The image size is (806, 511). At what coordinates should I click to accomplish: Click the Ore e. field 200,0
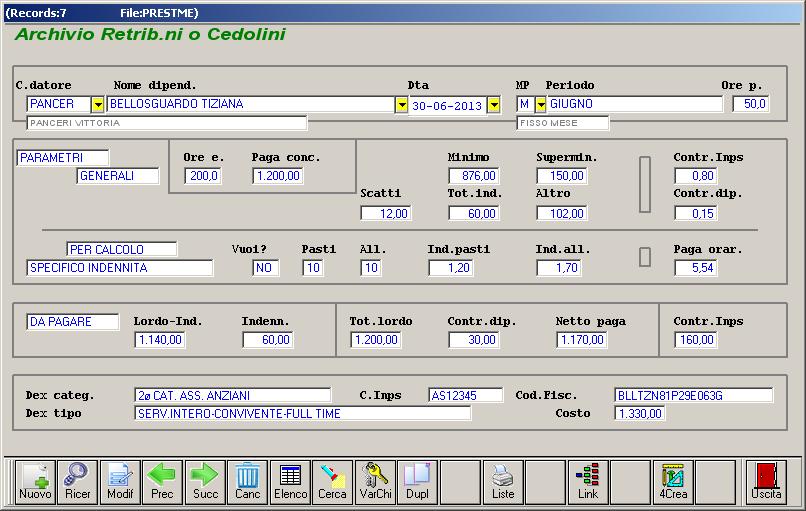point(203,176)
